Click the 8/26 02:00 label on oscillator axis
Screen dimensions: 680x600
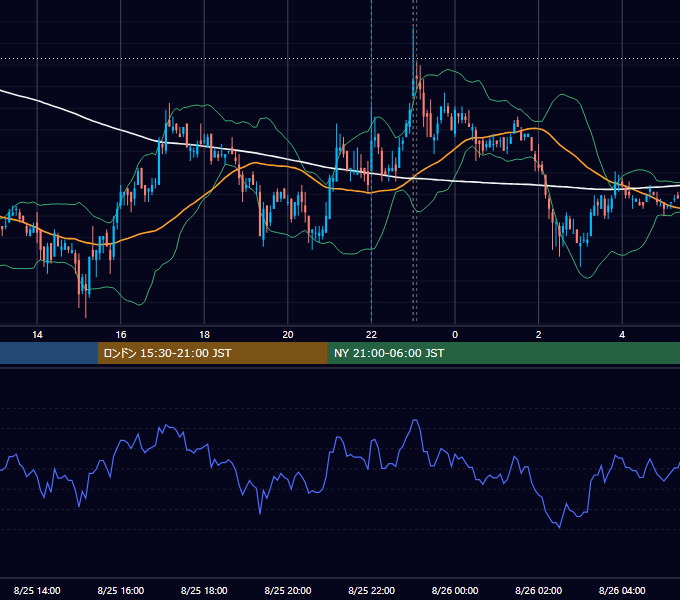click(539, 590)
